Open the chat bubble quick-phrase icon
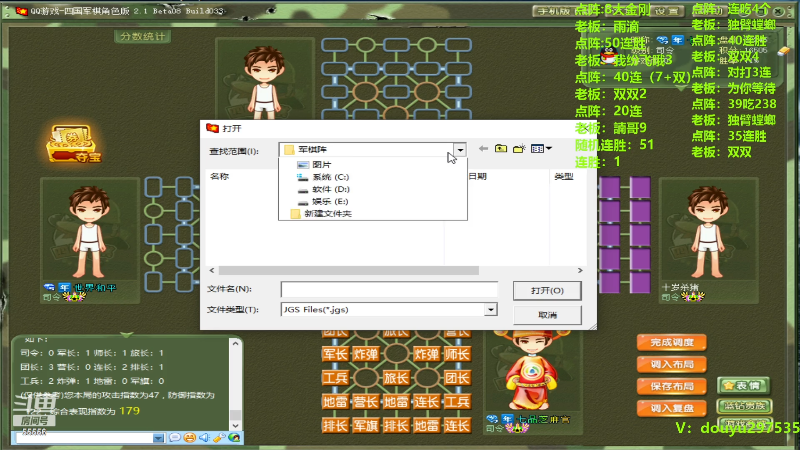 pyautogui.click(x=174, y=438)
